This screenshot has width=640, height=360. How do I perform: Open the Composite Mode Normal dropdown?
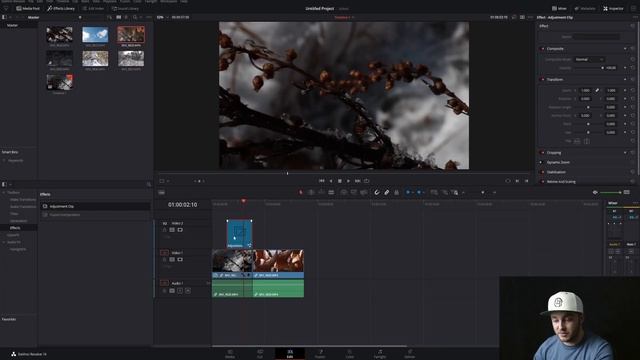(589, 60)
